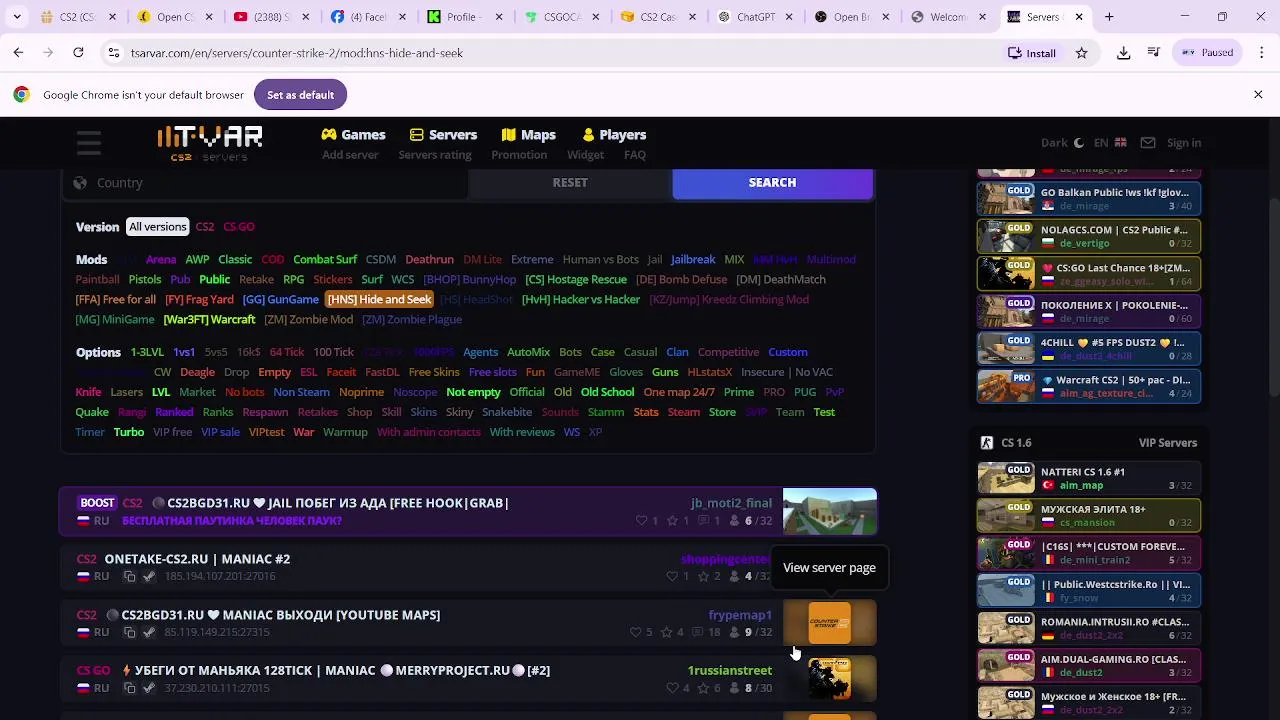Image resolution: width=1280 pixels, height=720 pixels.
Task: Filter by CS GO version
Action: click(239, 227)
